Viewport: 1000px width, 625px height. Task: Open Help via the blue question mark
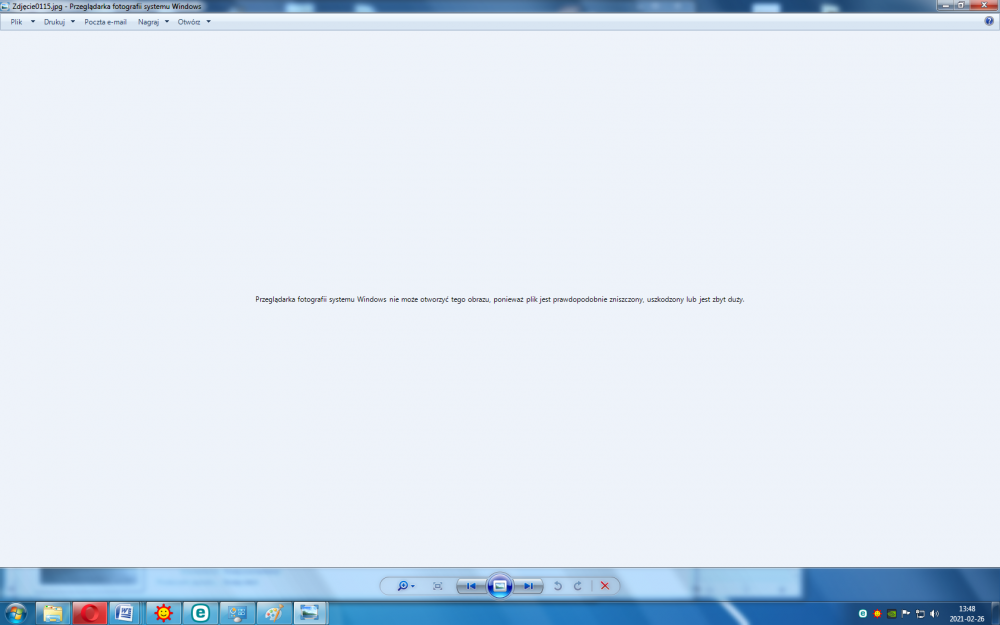click(989, 21)
